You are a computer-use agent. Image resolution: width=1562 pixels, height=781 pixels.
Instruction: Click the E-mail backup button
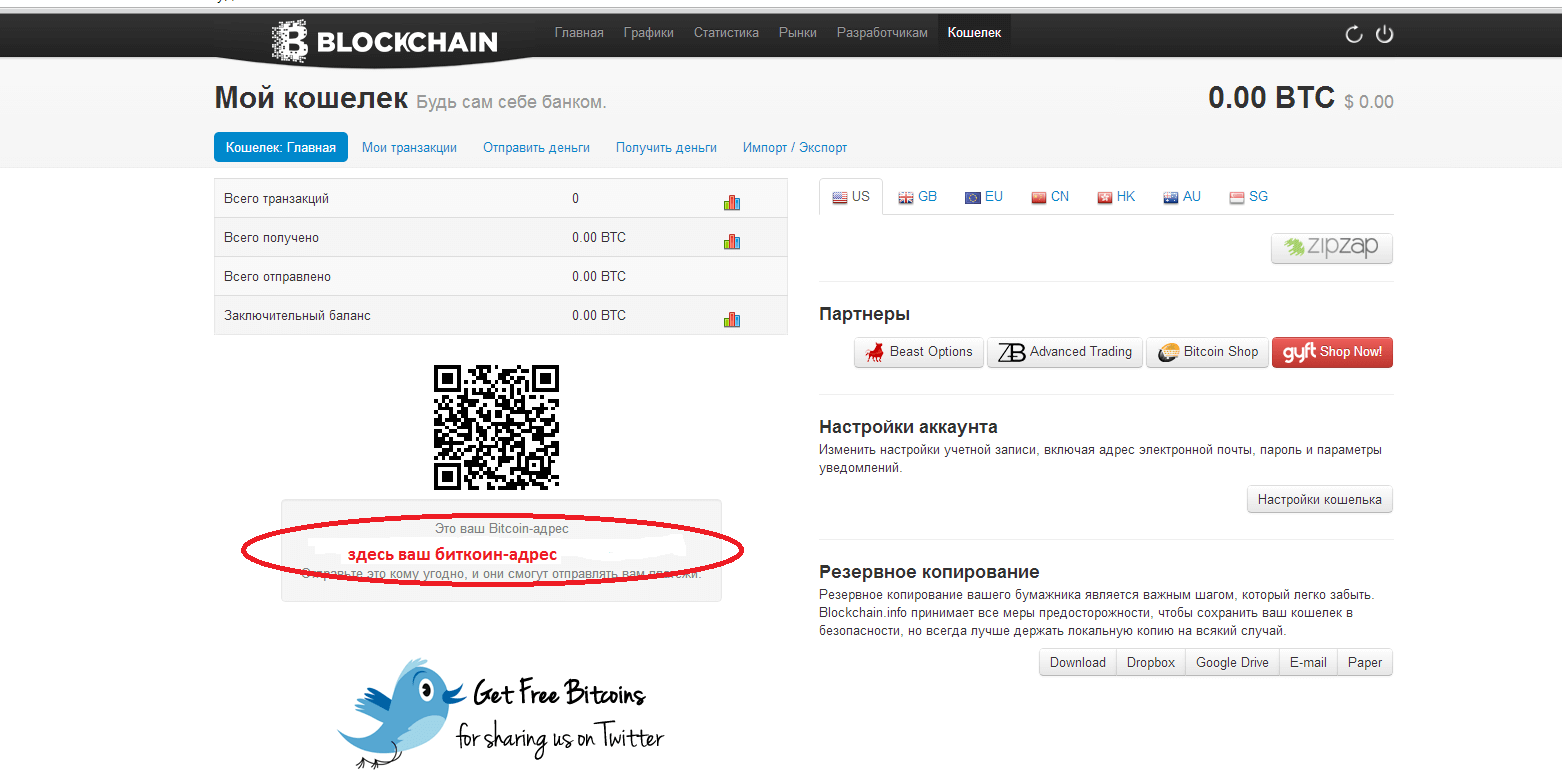[1308, 662]
